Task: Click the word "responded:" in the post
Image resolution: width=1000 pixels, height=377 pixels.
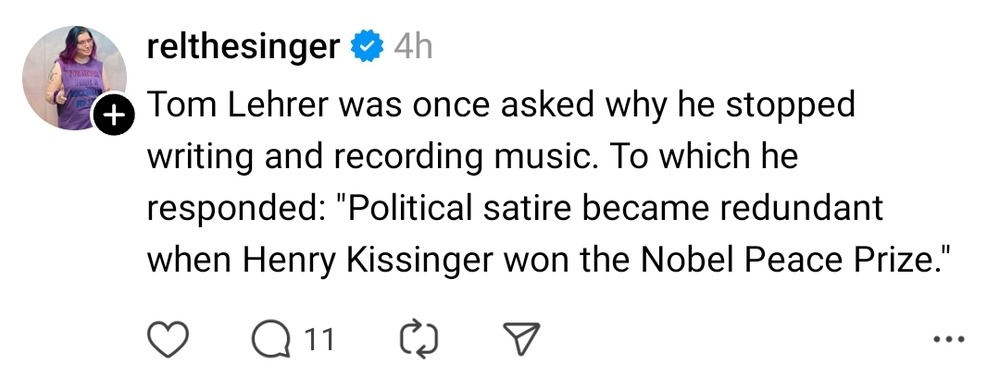Action: [x=233, y=210]
